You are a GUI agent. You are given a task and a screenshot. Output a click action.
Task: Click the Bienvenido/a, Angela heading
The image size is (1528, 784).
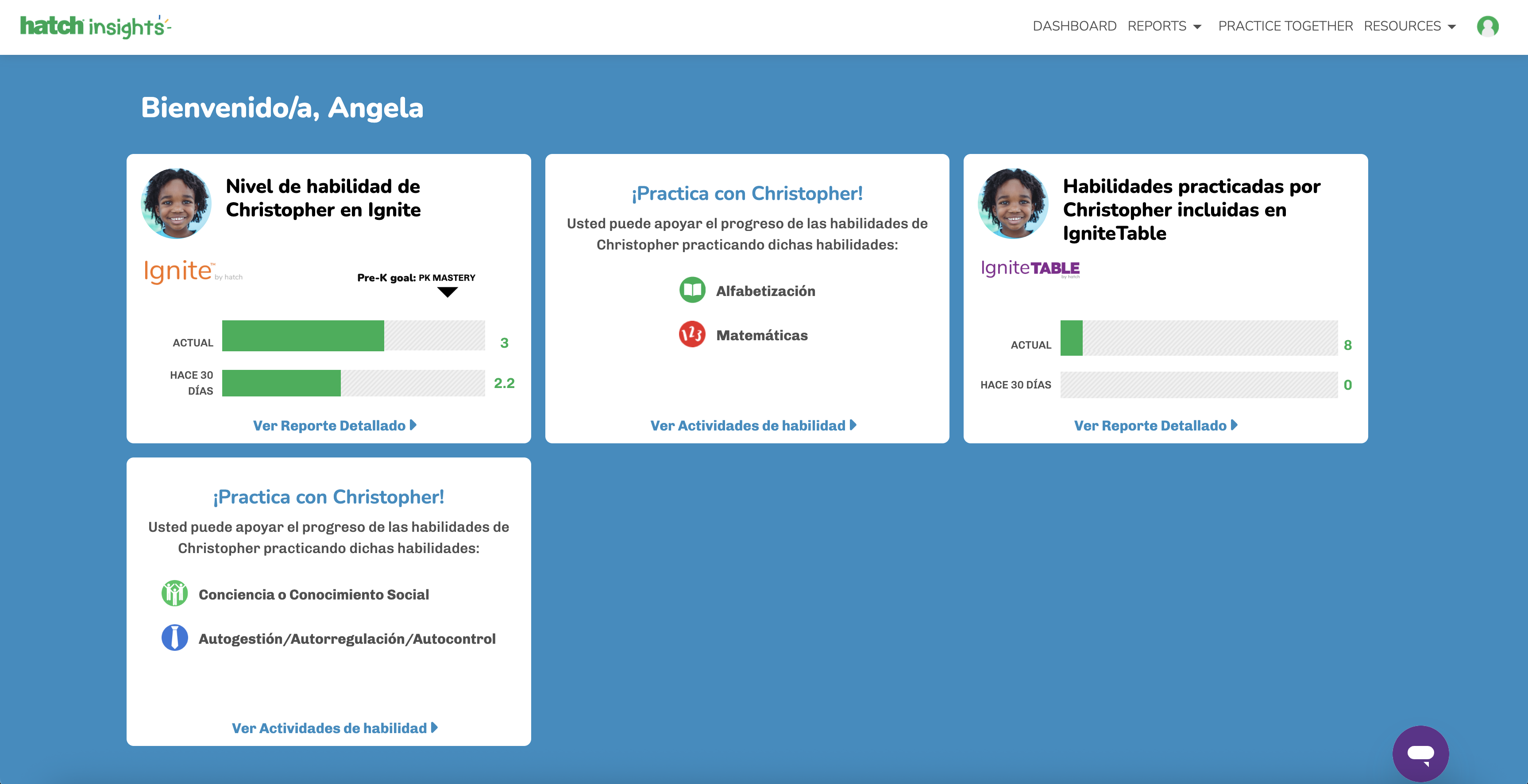click(x=282, y=108)
